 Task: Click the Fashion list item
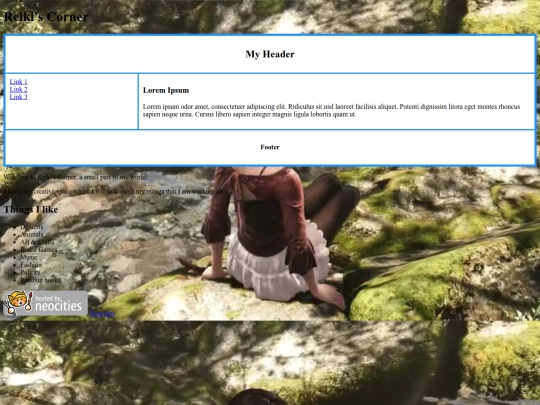(31, 264)
